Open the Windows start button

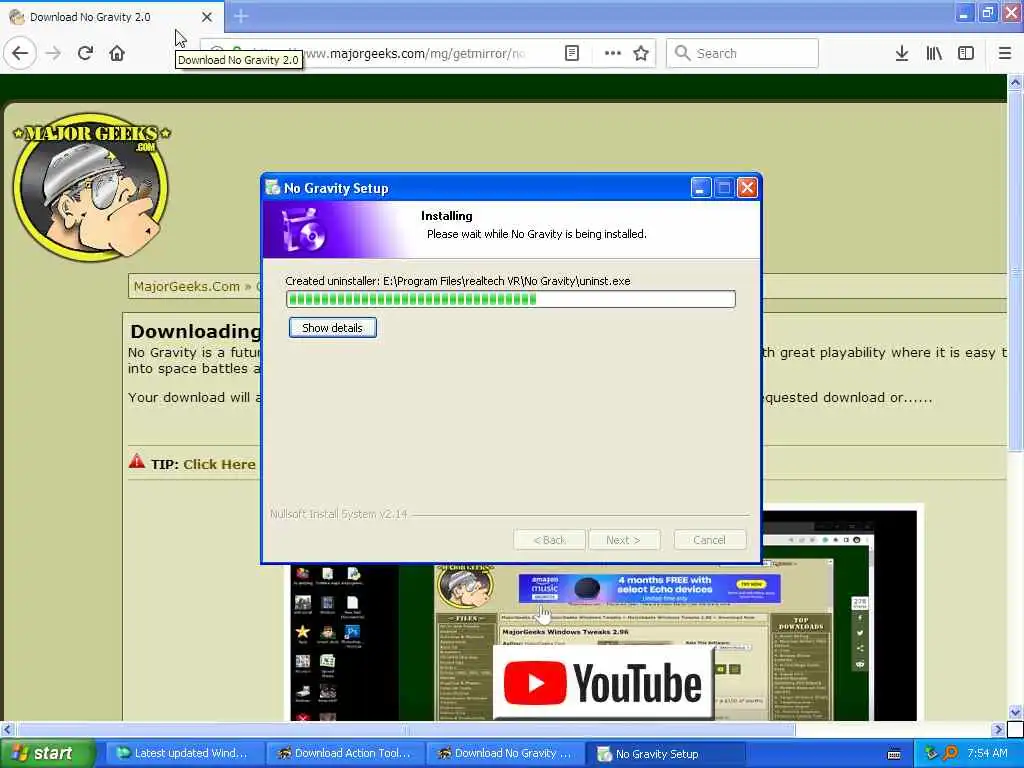[x=46, y=754]
